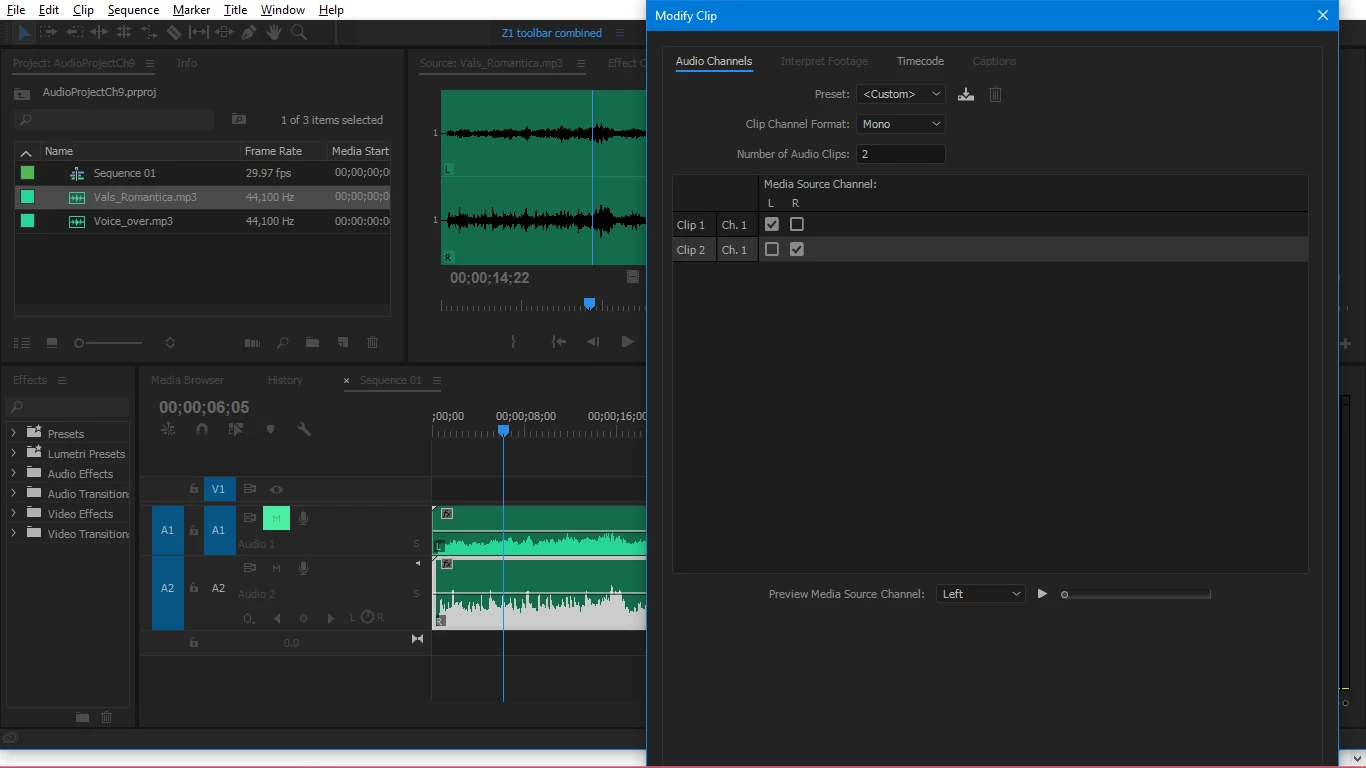Click the Number of Audio Clips field
Screen dimensions: 1366x768
click(x=901, y=154)
